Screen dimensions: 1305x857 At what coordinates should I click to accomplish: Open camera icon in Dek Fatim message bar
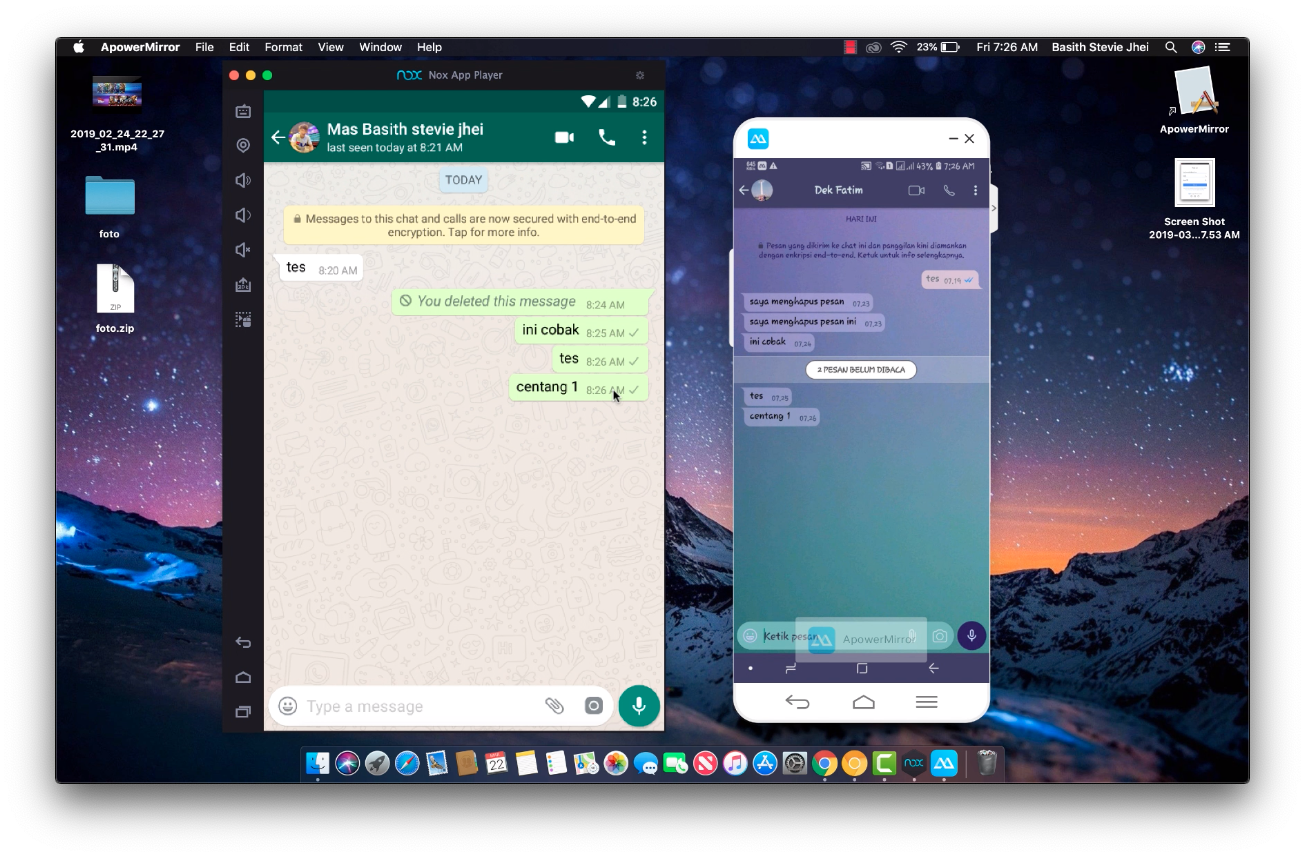940,636
